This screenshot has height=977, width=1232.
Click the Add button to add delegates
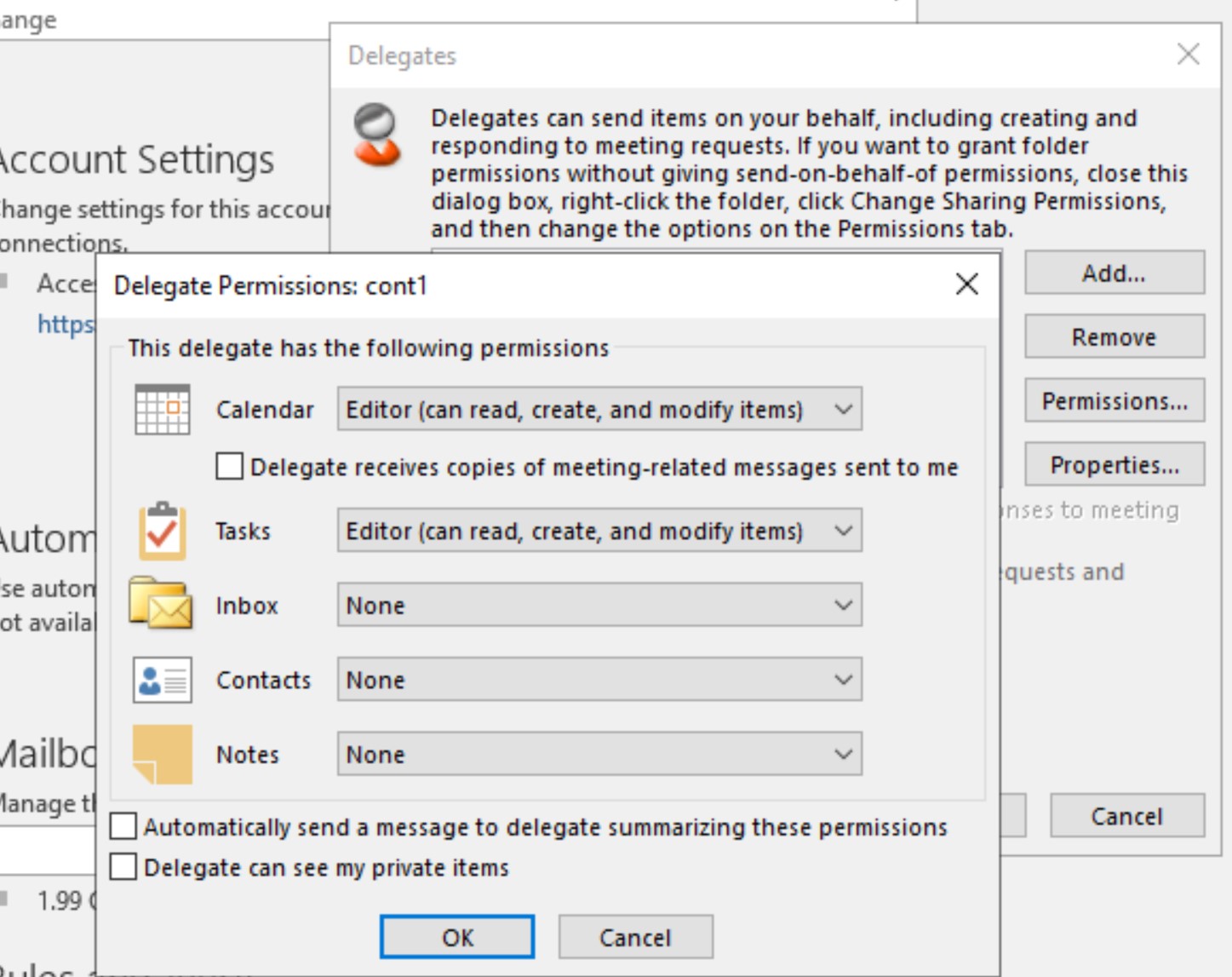point(1114,273)
